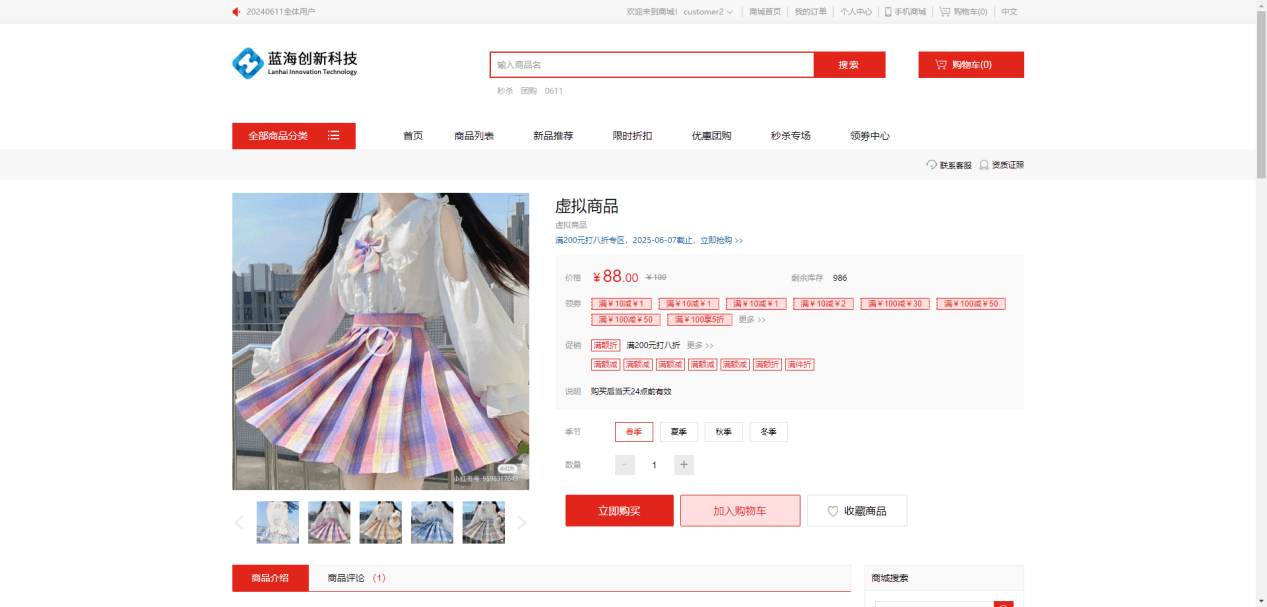
Task: Claim the 满¥100减¥30 coupon
Action: (x=896, y=304)
